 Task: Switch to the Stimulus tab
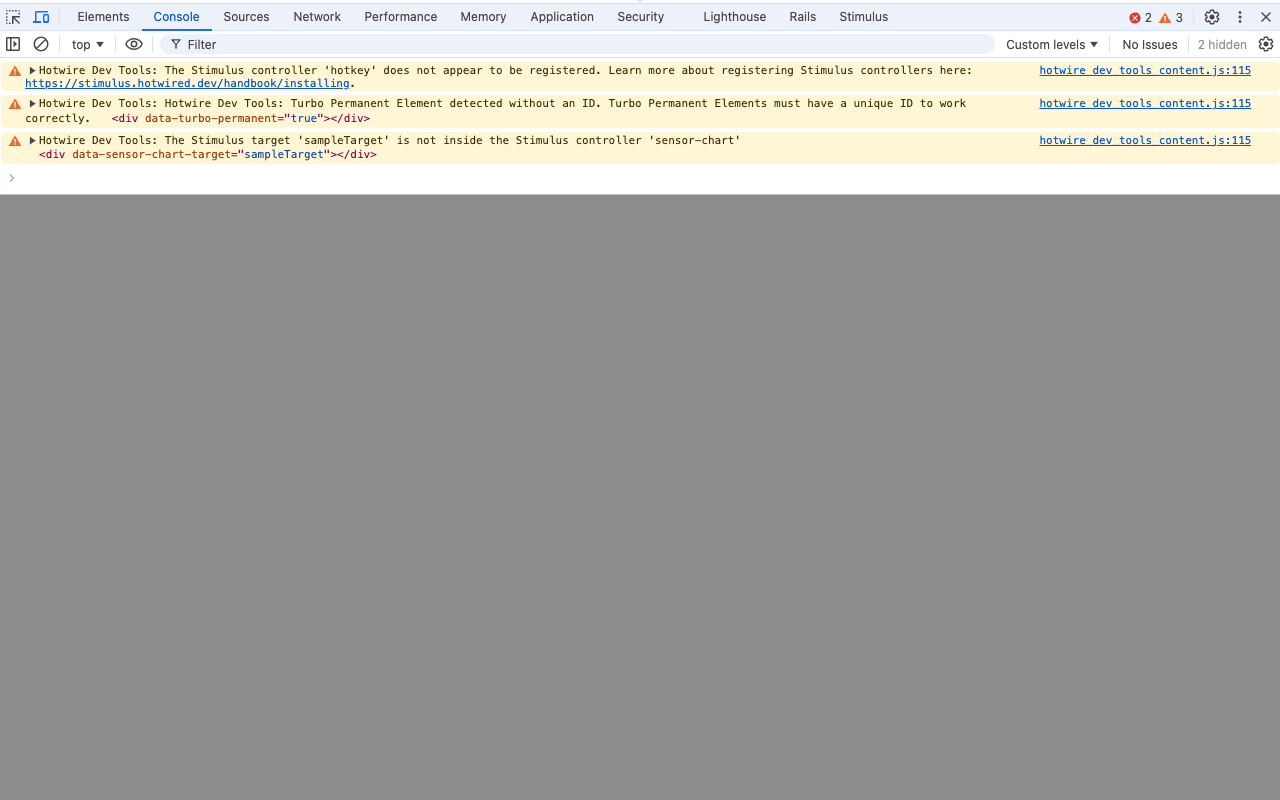863,17
